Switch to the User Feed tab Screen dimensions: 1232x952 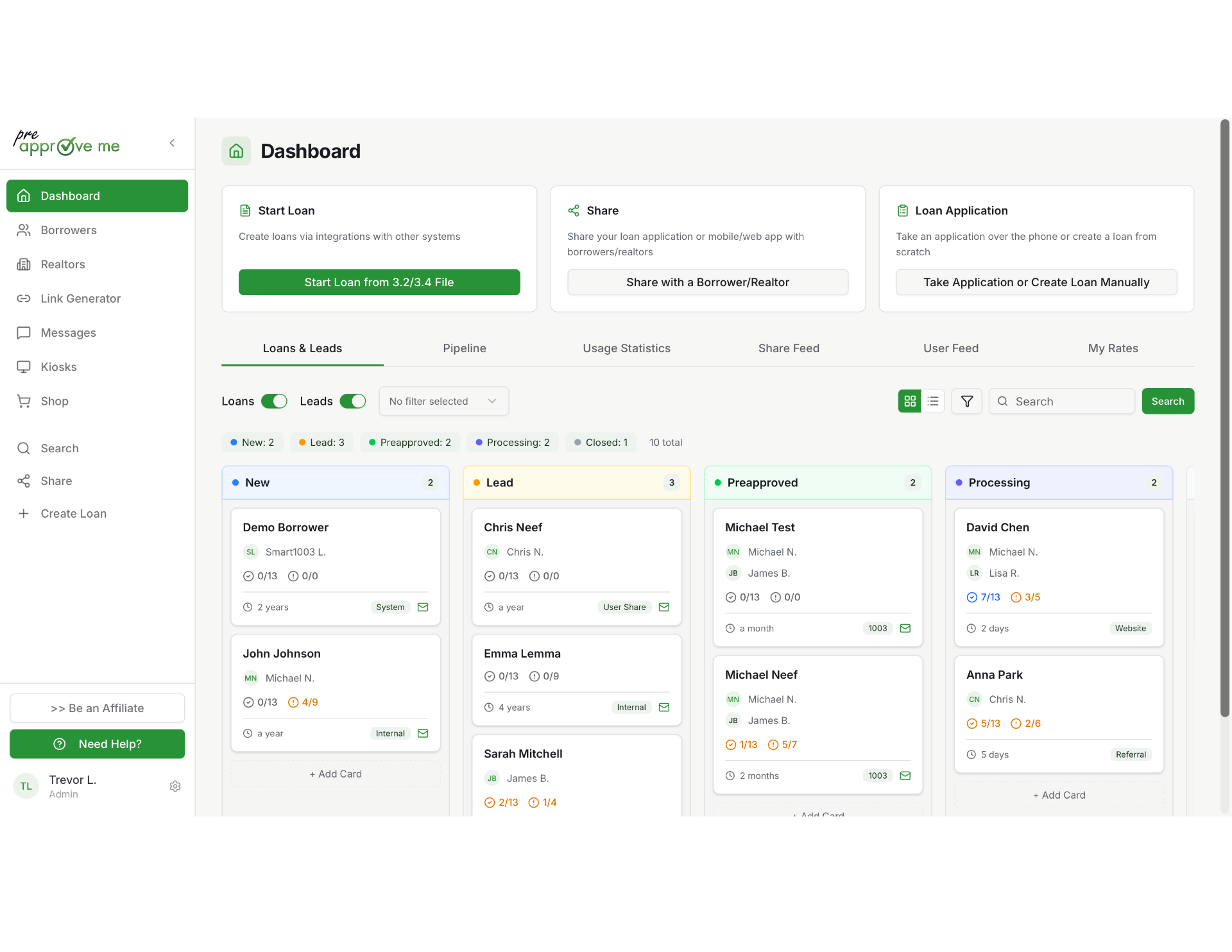[x=951, y=348]
